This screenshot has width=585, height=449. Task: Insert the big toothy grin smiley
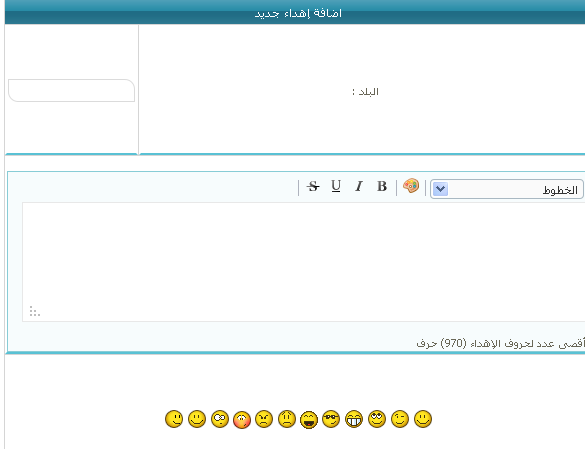(x=354, y=419)
